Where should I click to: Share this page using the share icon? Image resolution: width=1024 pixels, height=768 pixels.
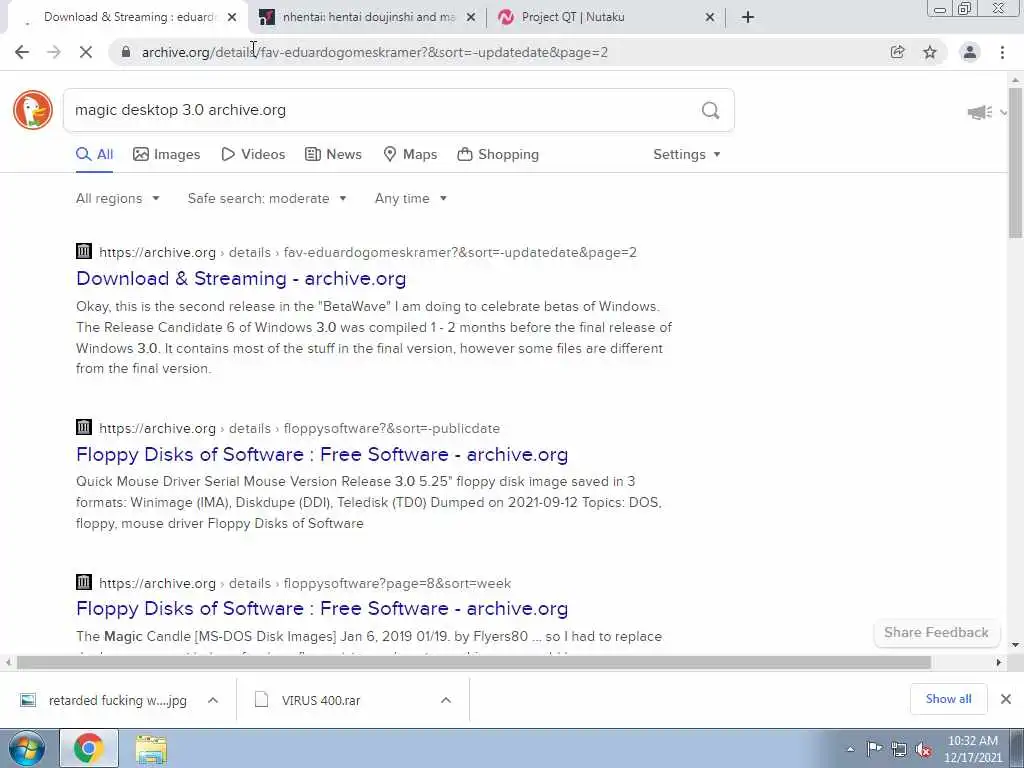[x=897, y=52]
